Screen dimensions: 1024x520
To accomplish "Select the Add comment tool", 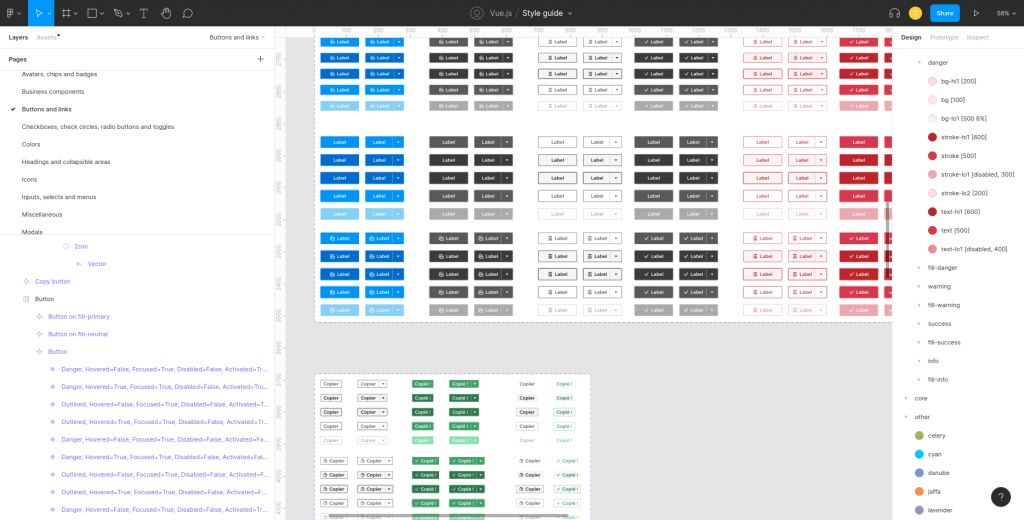I will [188, 13].
